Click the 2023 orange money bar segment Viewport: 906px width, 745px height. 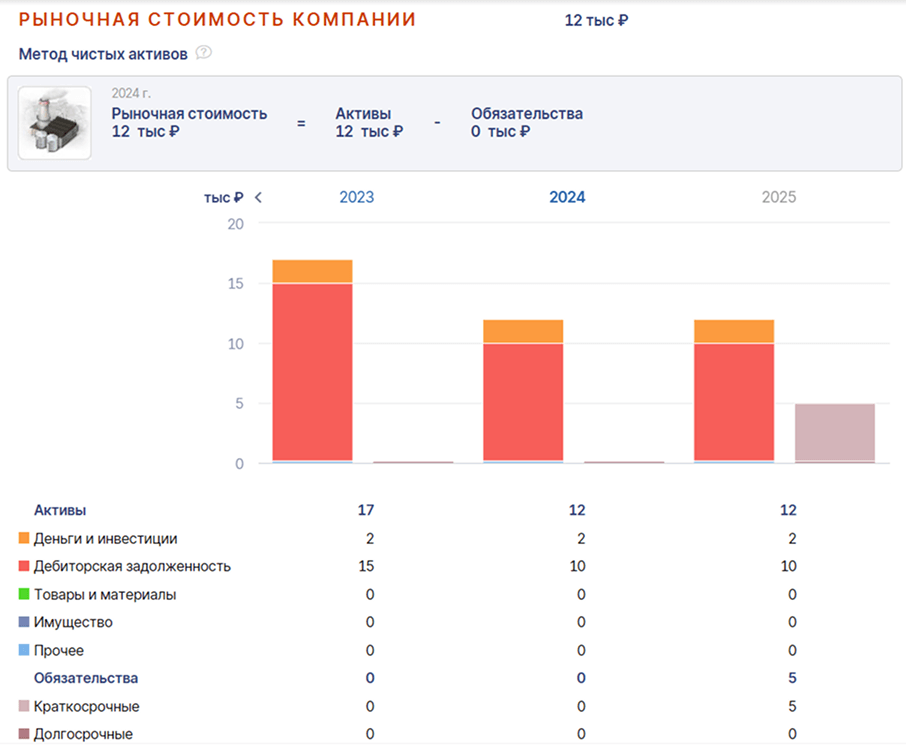[313, 271]
